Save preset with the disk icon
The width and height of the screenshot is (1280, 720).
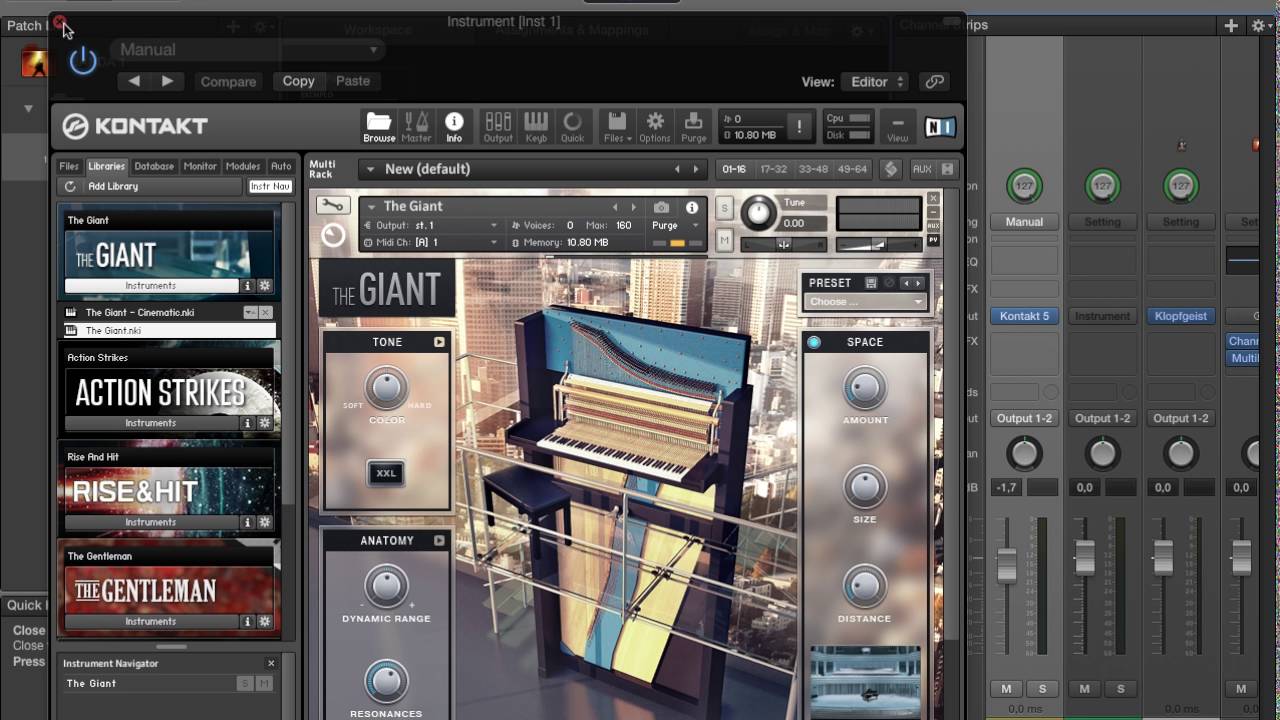871,283
